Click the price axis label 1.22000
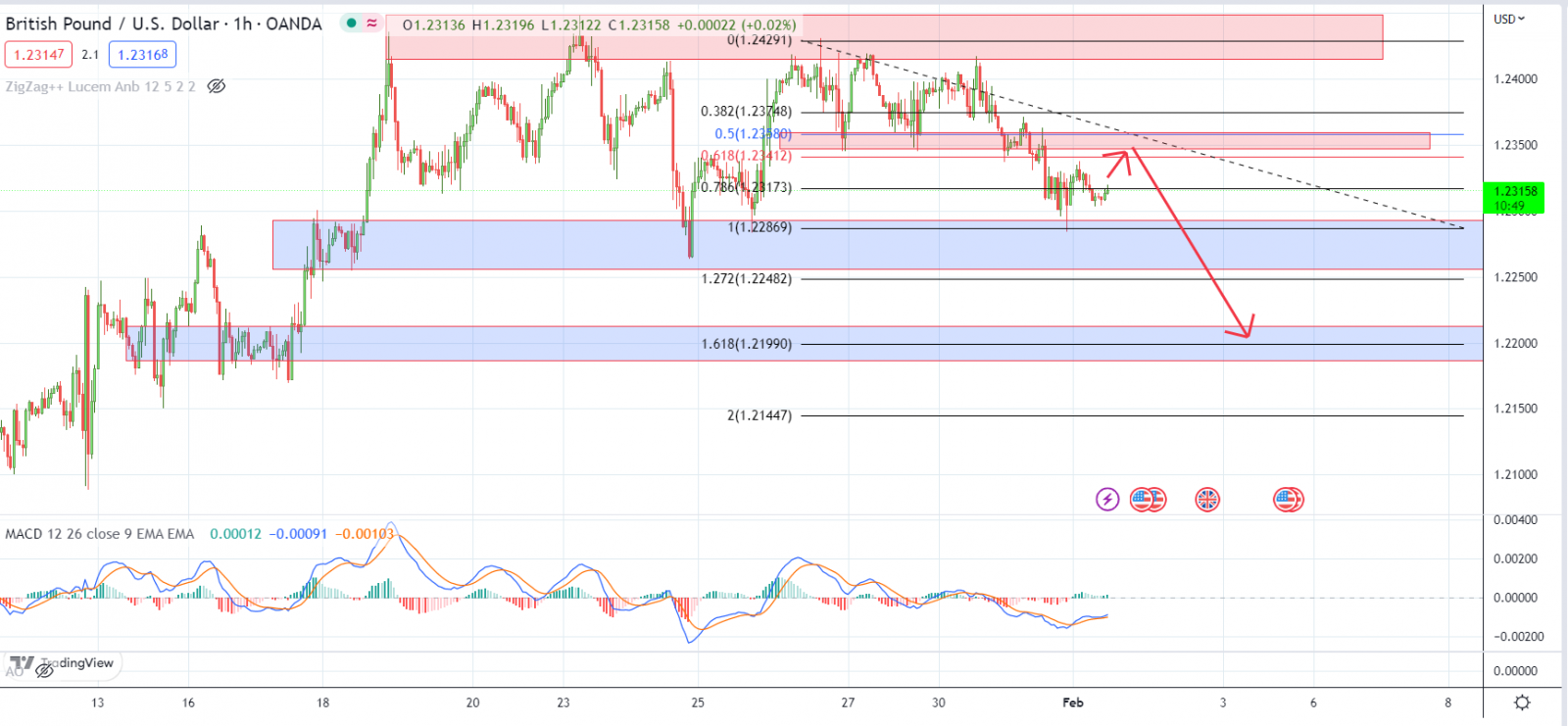1568x726 pixels. point(1515,344)
